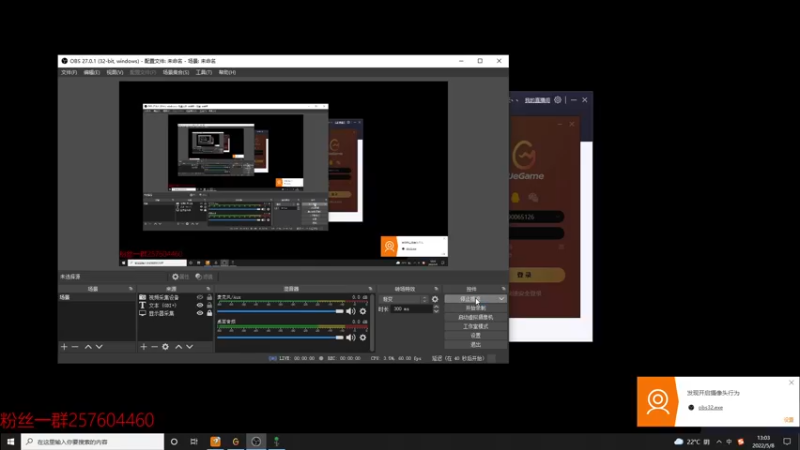Move the scene down in the Scenes list
Image resolution: width=800 pixels, height=450 pixels.
coord(99,347)
